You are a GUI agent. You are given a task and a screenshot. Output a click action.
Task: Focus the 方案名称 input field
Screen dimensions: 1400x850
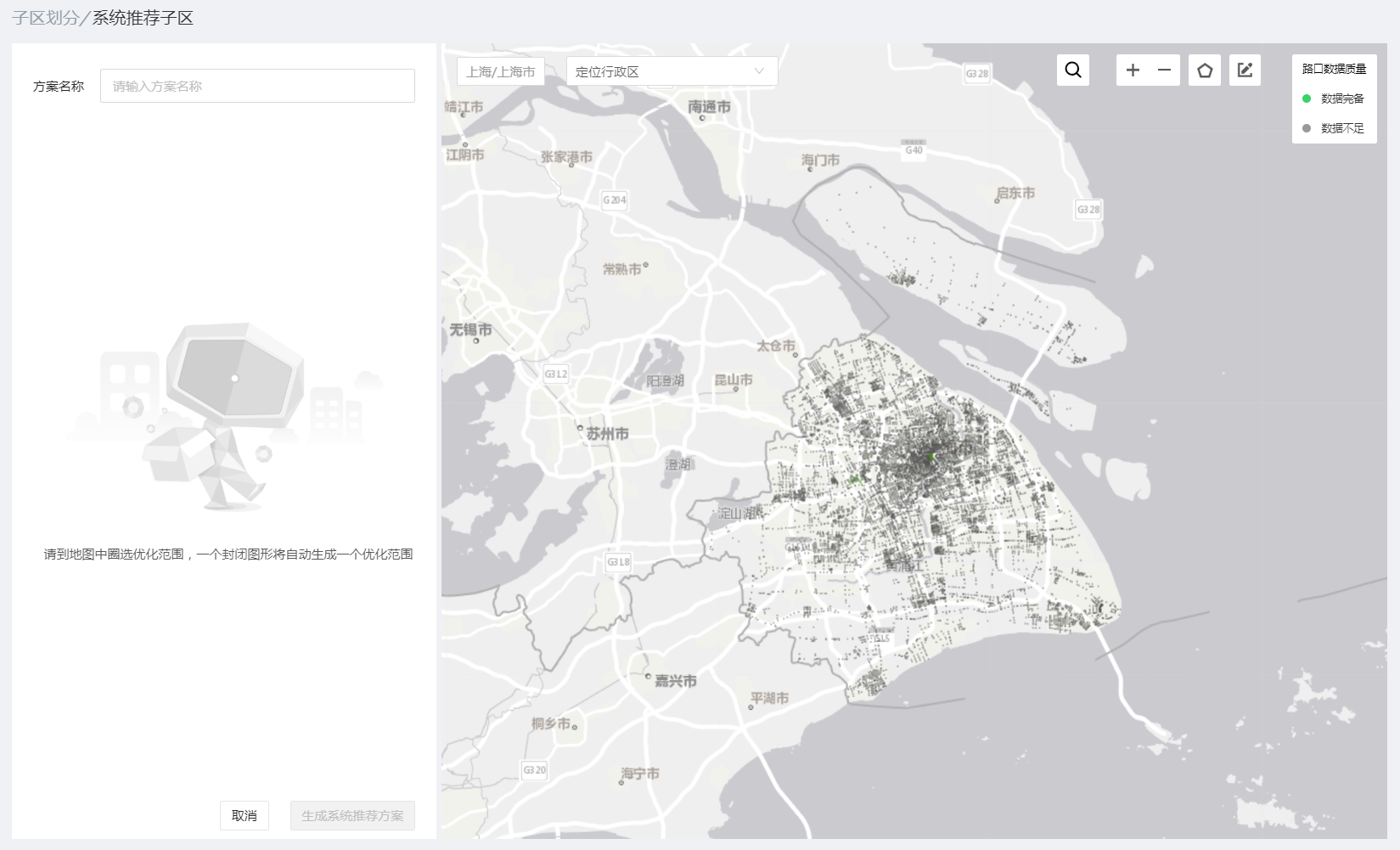[x=257, y=86]
